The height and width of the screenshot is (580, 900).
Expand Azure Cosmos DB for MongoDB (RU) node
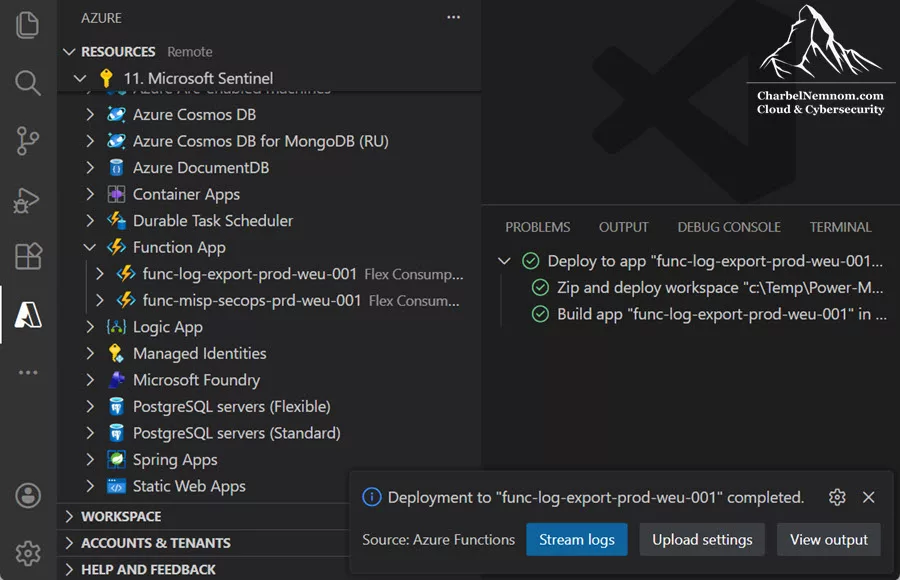(x=90, y=141)
